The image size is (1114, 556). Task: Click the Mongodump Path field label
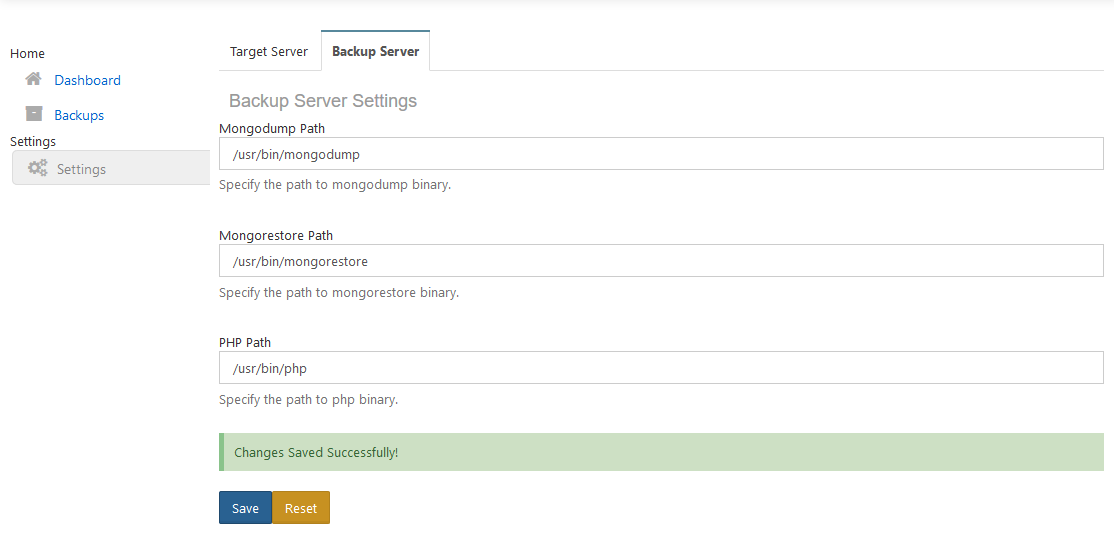(271, 128)
